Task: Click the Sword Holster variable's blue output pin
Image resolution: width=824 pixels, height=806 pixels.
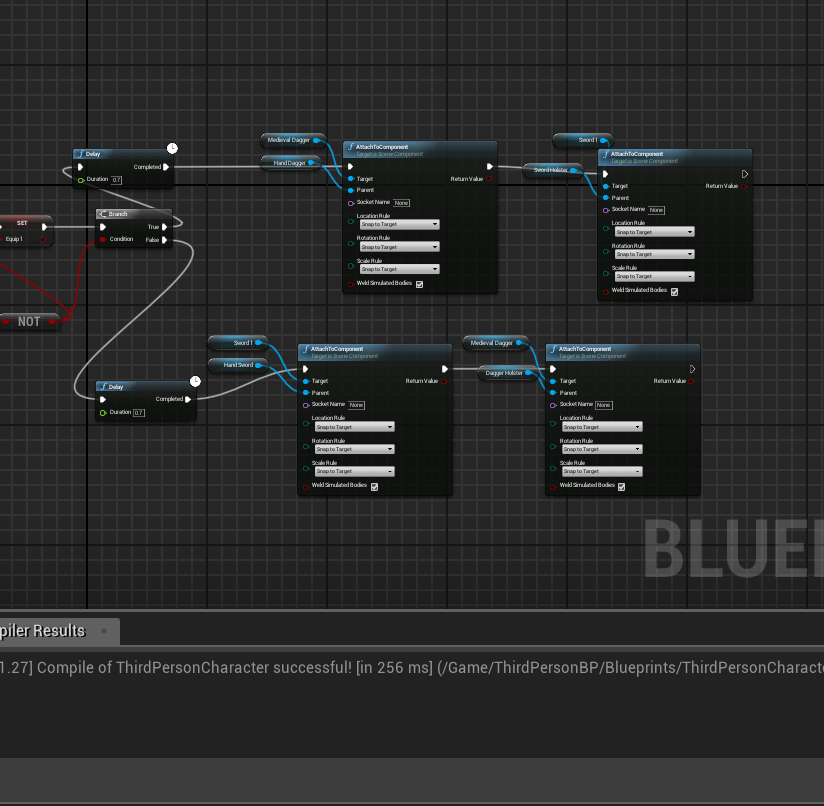Action: click(x=573, y=170)
